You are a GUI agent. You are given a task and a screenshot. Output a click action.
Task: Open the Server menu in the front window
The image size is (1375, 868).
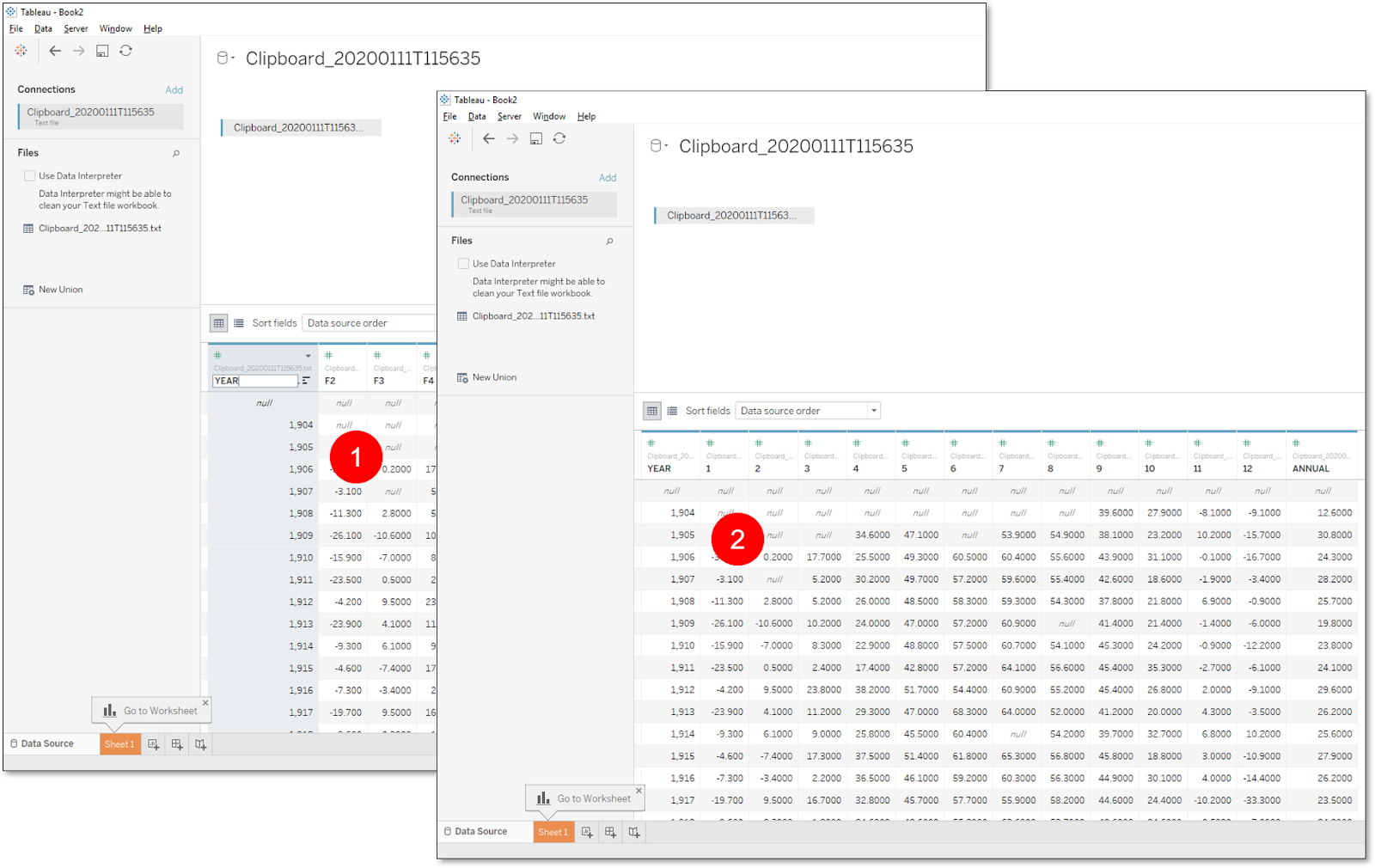coord(510,117)
